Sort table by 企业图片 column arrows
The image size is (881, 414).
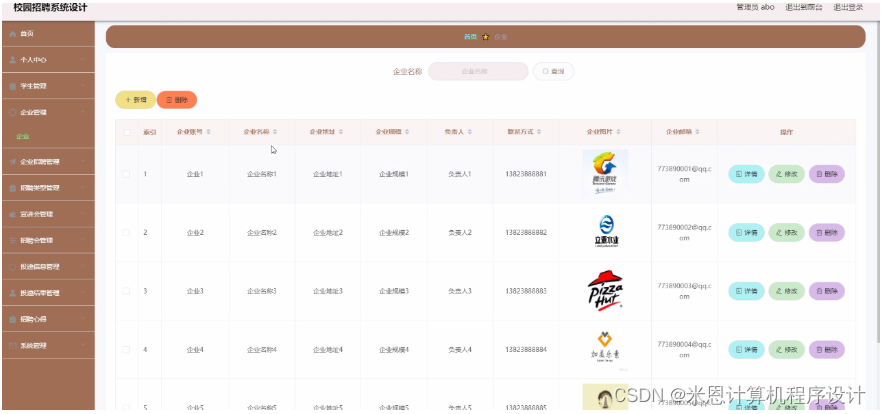click(x=618, y=132)
